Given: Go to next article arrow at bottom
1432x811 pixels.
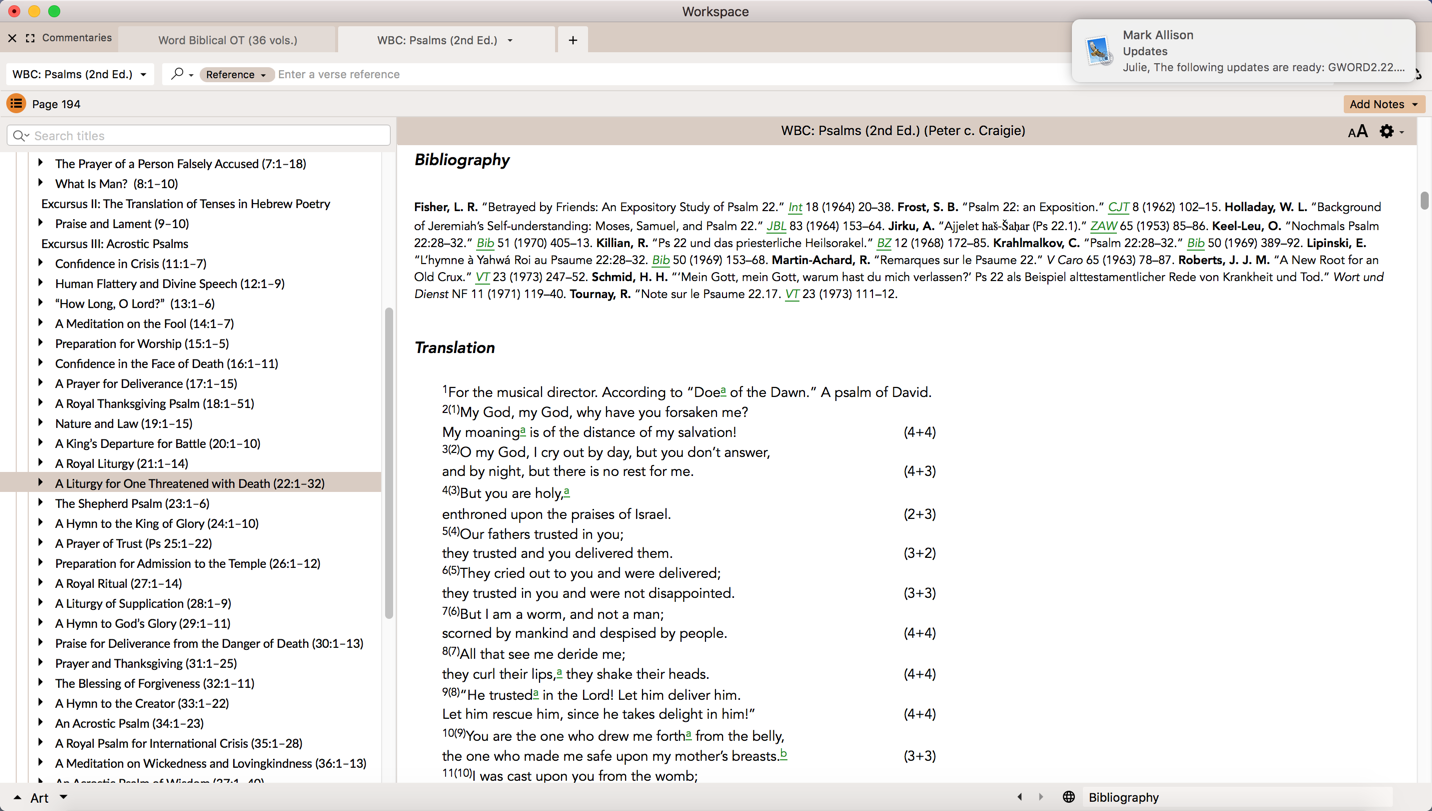Looking at the screenshot, I should point(1041,797).
